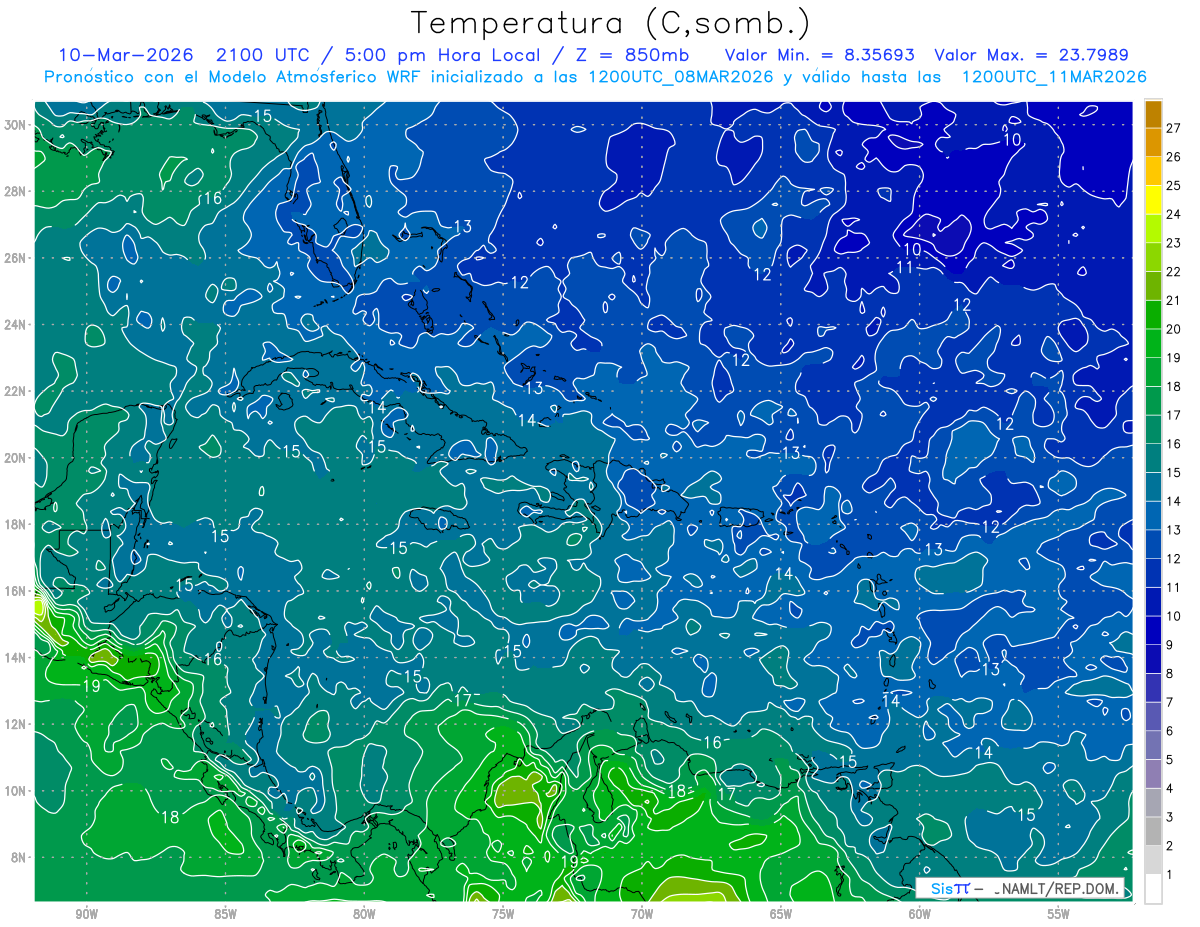Image resolution: width=1200 pixels, height=927 pixels.
Task: Click the "24N" latitude axis label
Action: point(16,325)
